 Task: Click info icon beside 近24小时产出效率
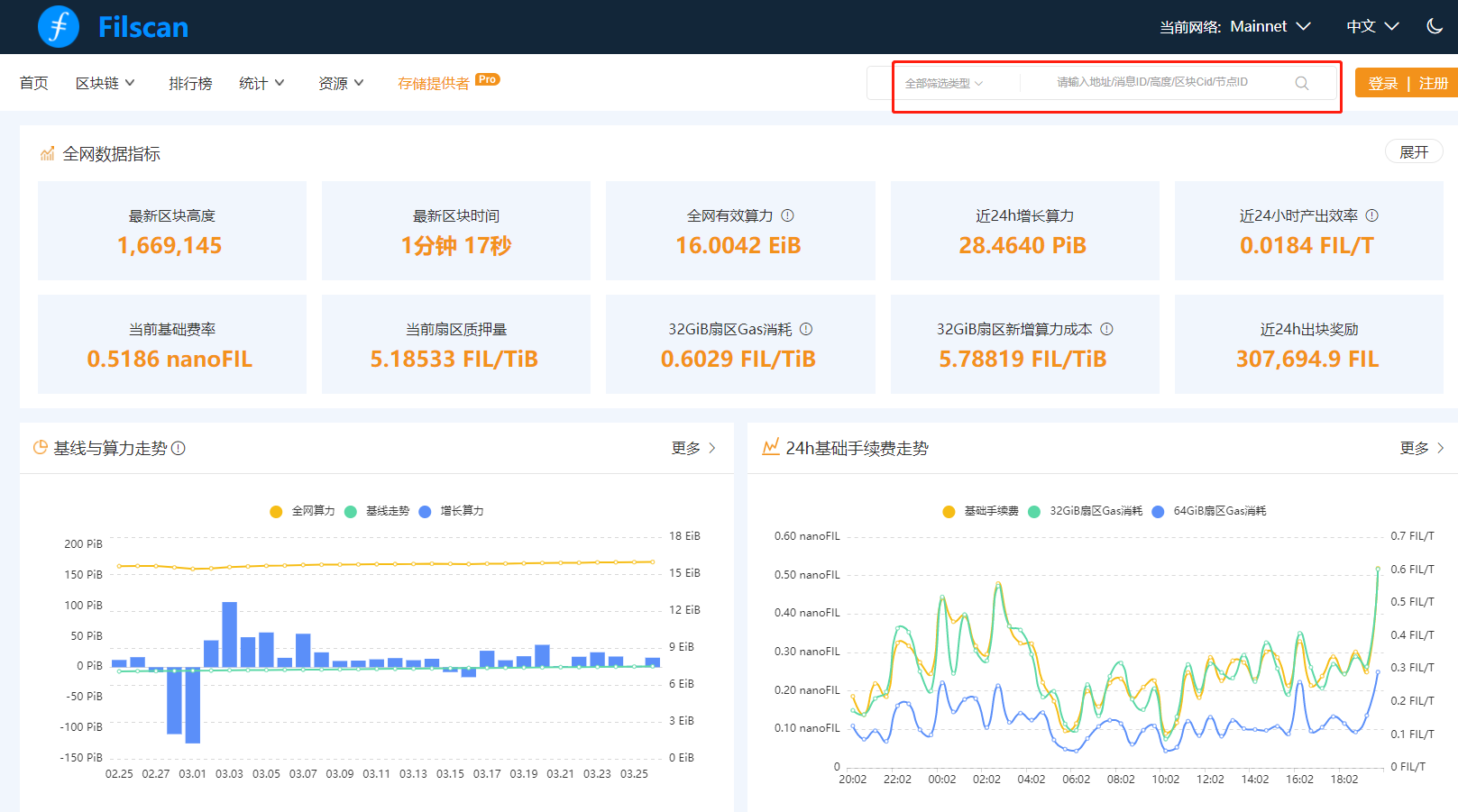coord(1371,215)
